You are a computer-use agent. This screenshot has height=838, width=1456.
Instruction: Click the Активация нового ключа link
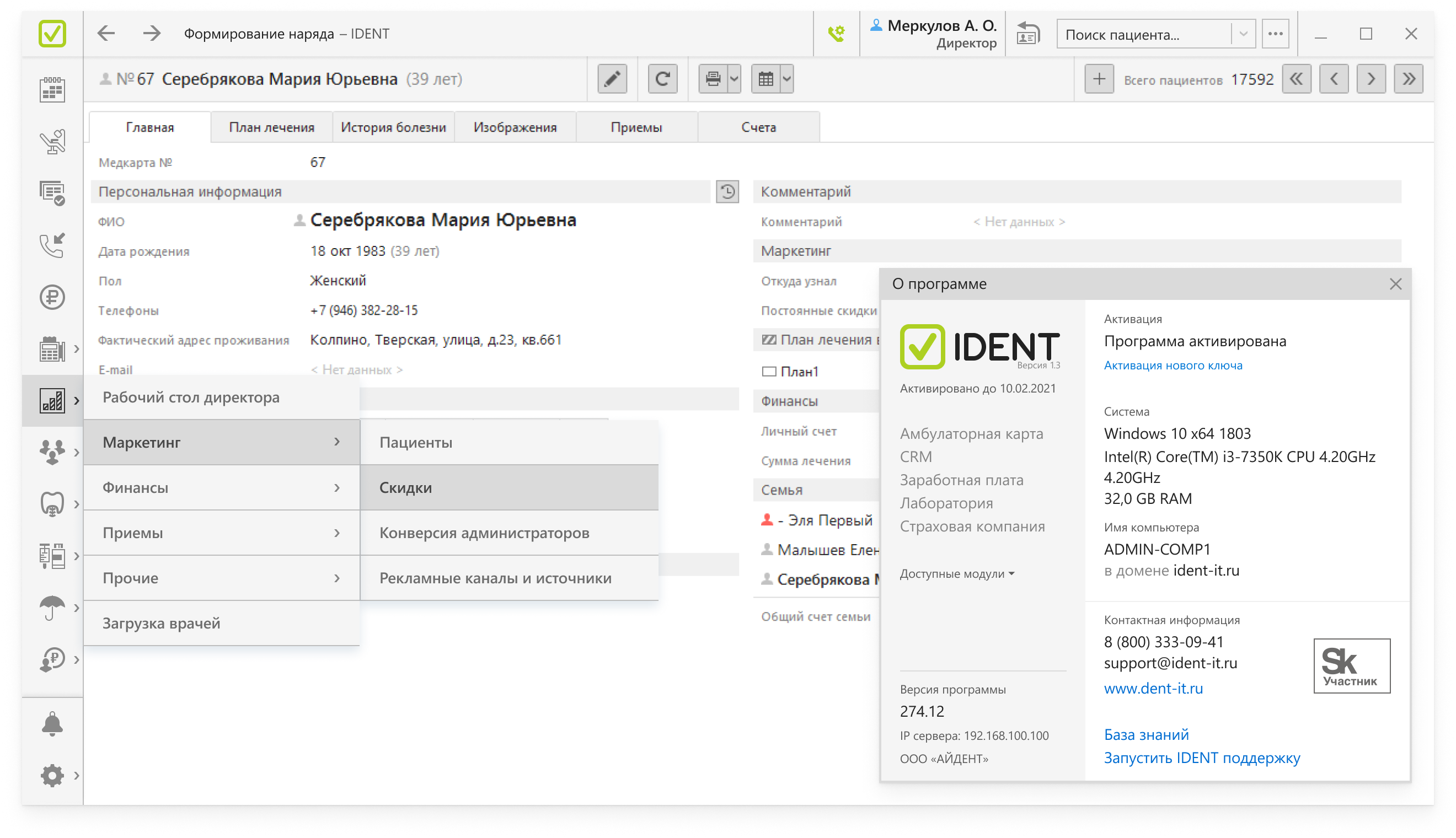[1173, 366]
